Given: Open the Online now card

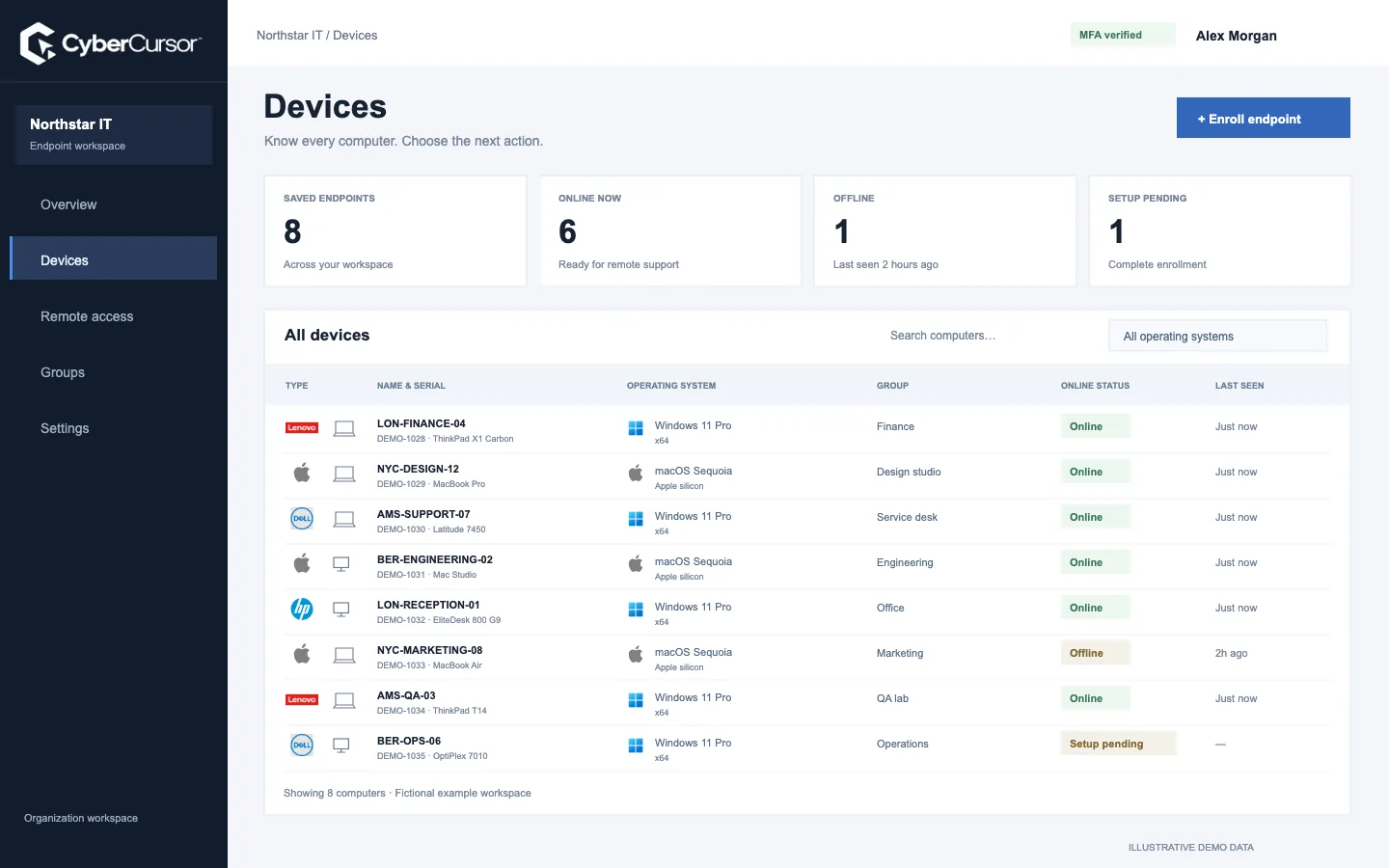Looking at the screenshot, I should click(670, 231).
